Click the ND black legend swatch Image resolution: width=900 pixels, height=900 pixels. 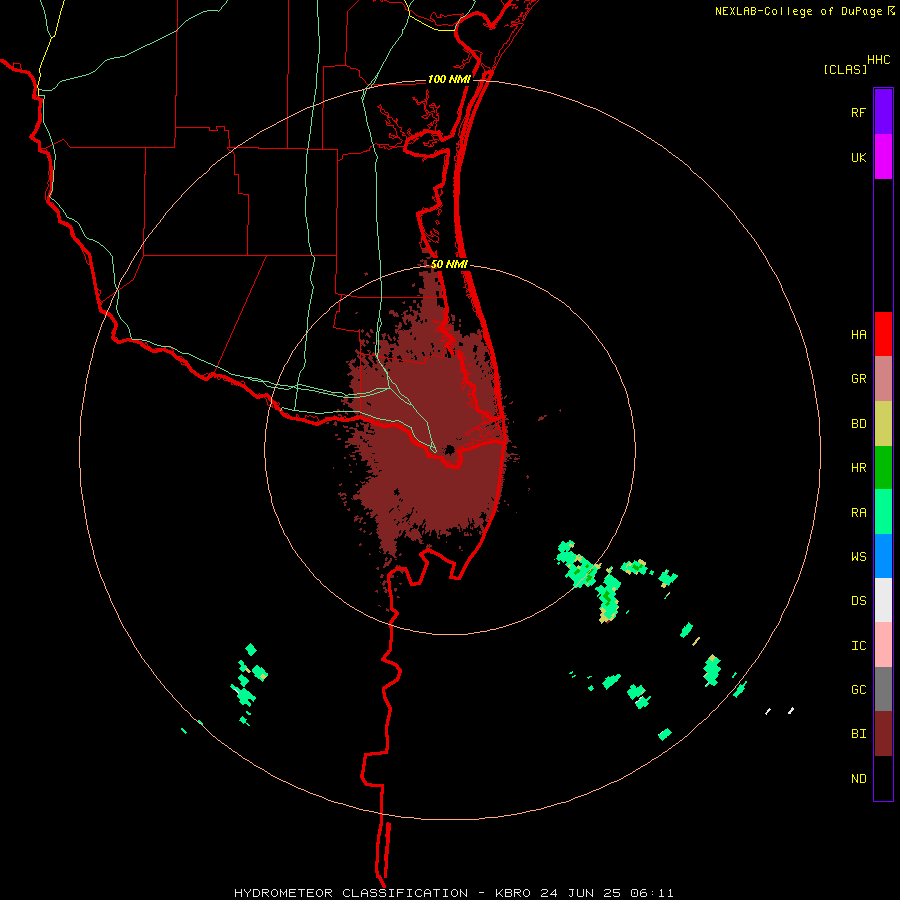883,778
